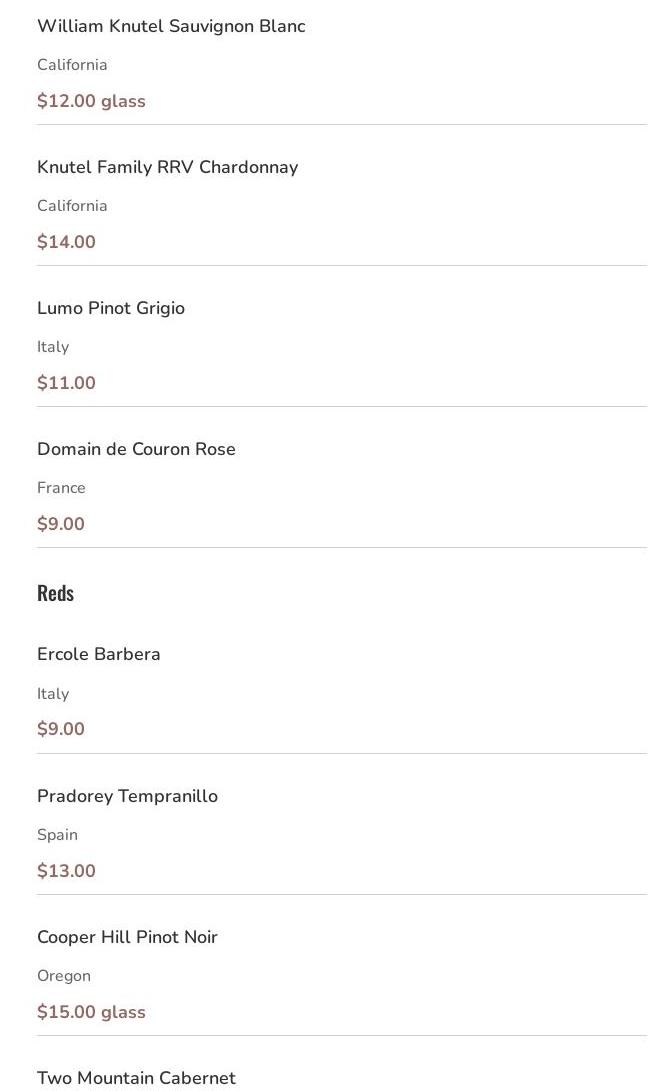Click the $9.00 price under France

coord(60,524)
